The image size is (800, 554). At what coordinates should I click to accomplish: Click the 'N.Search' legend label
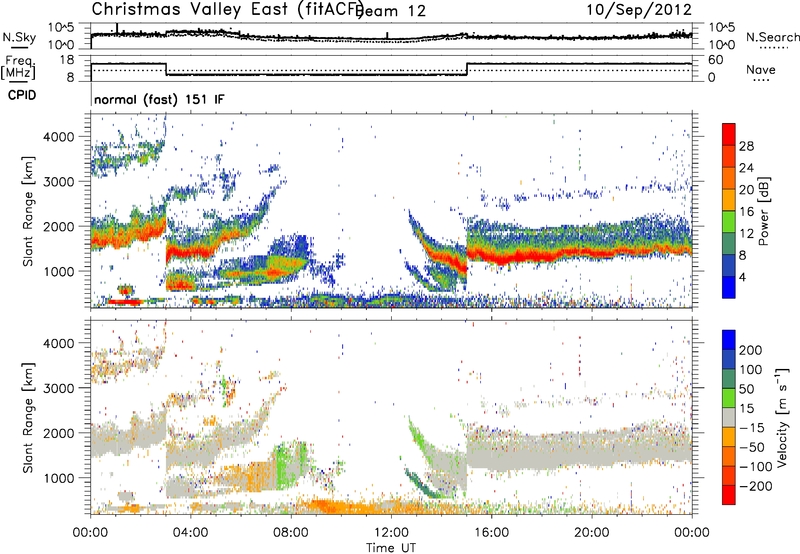click(x=773, y=37)
